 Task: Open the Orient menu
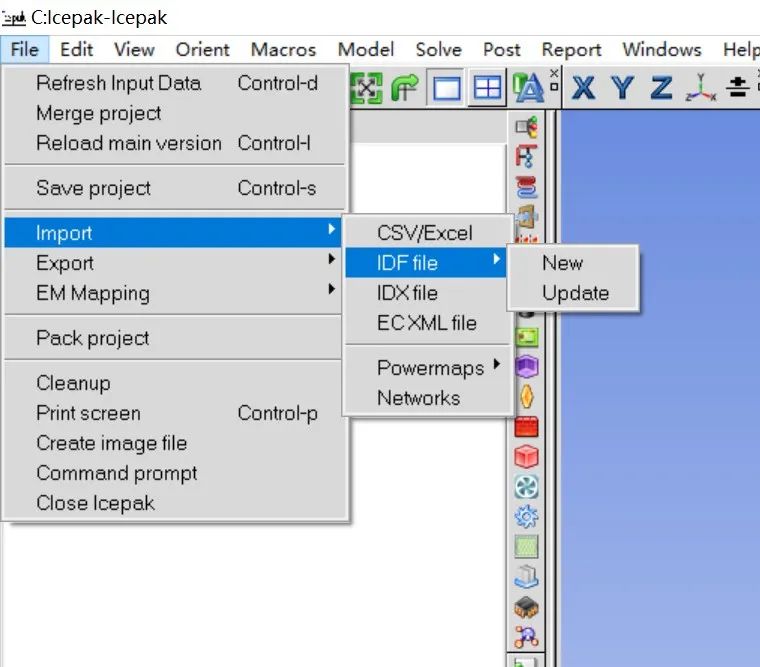[x=202, y=49]
